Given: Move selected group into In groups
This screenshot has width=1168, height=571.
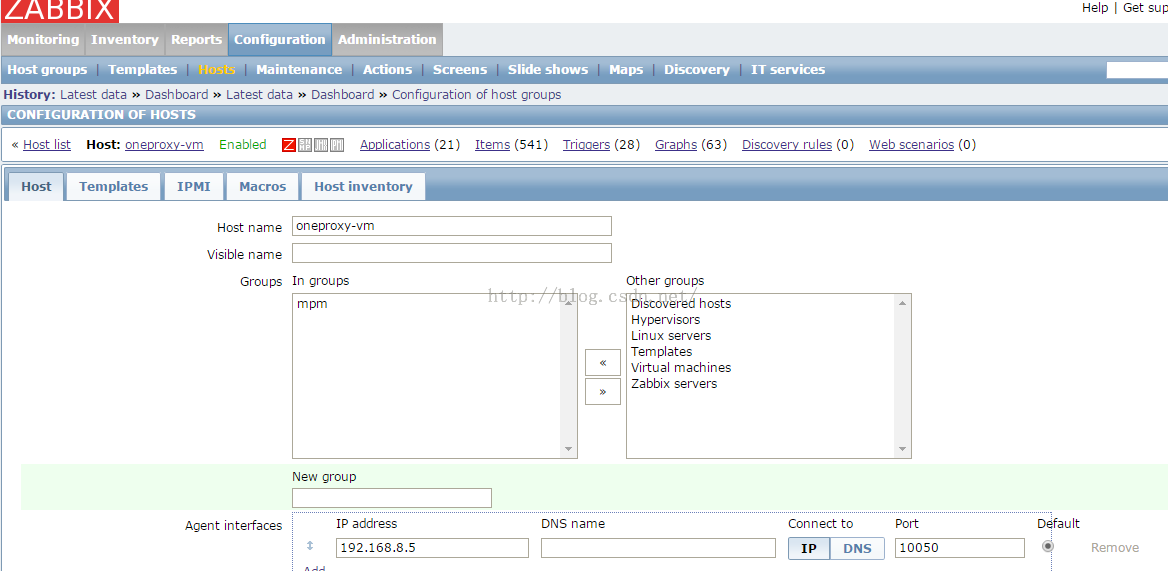Looking at the screenshot, I should click(x=603, y=363).
